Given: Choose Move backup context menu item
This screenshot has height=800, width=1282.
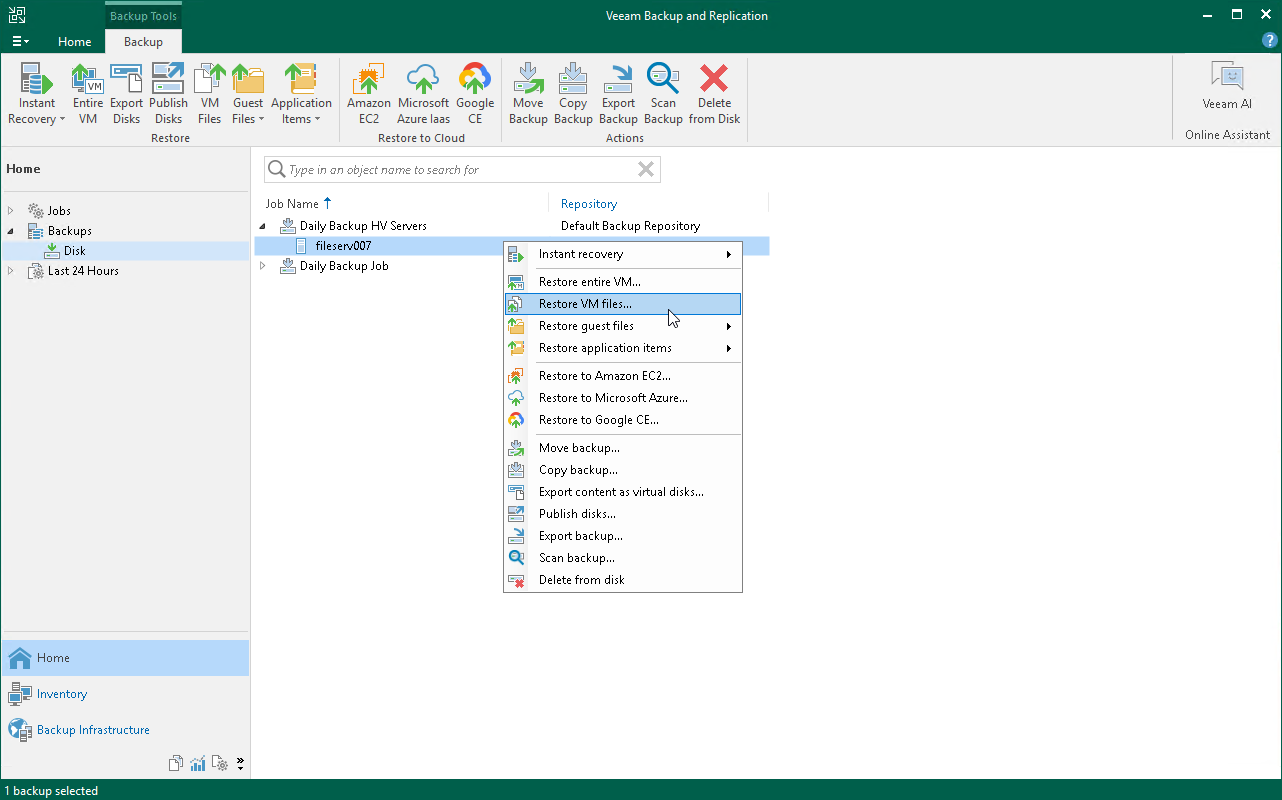Looking at the screenshot, I should pos(623,448).
